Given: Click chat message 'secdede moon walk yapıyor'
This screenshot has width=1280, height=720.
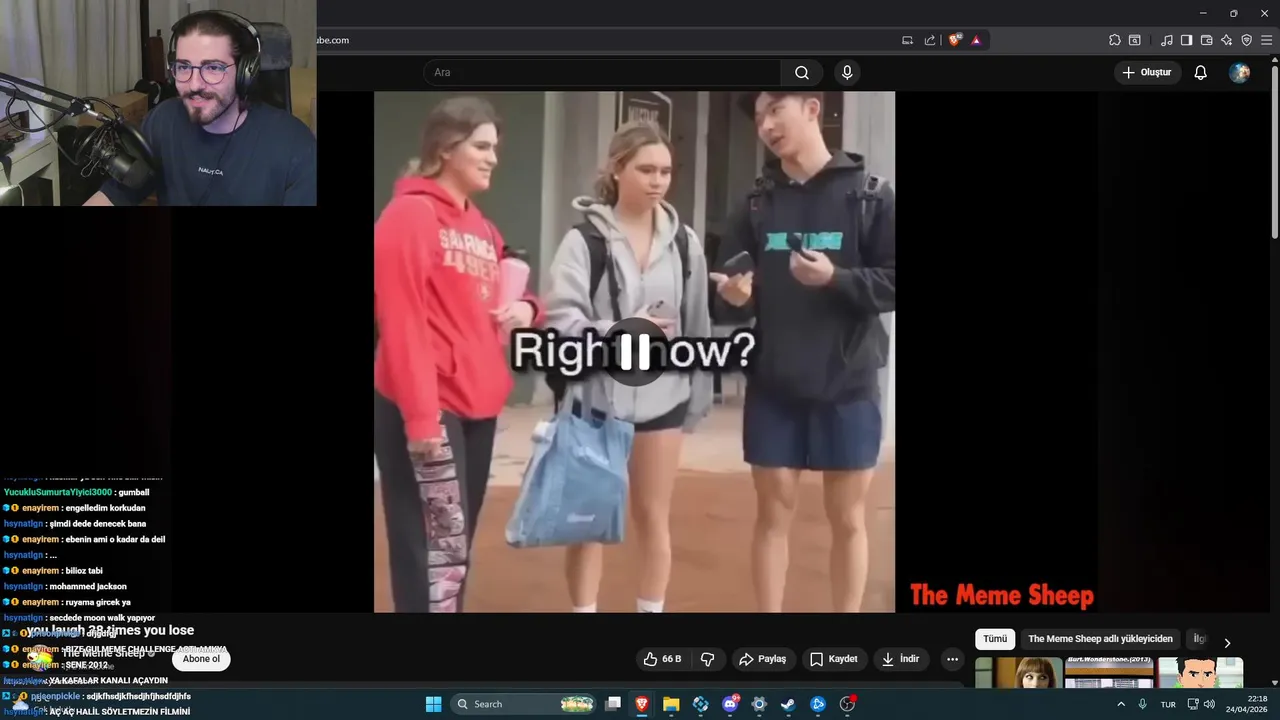Looking at the screenshot, I should coord(102,618).
